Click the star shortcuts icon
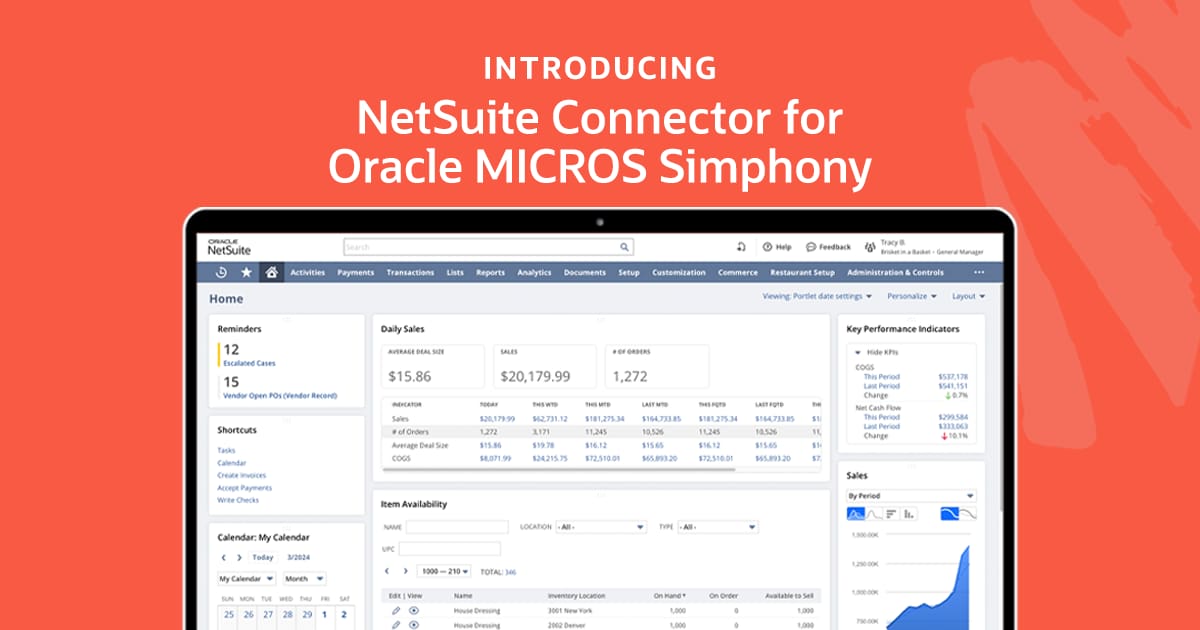Image resolution: width=1200 pixels, height=630 pixels. click(246, 272)
